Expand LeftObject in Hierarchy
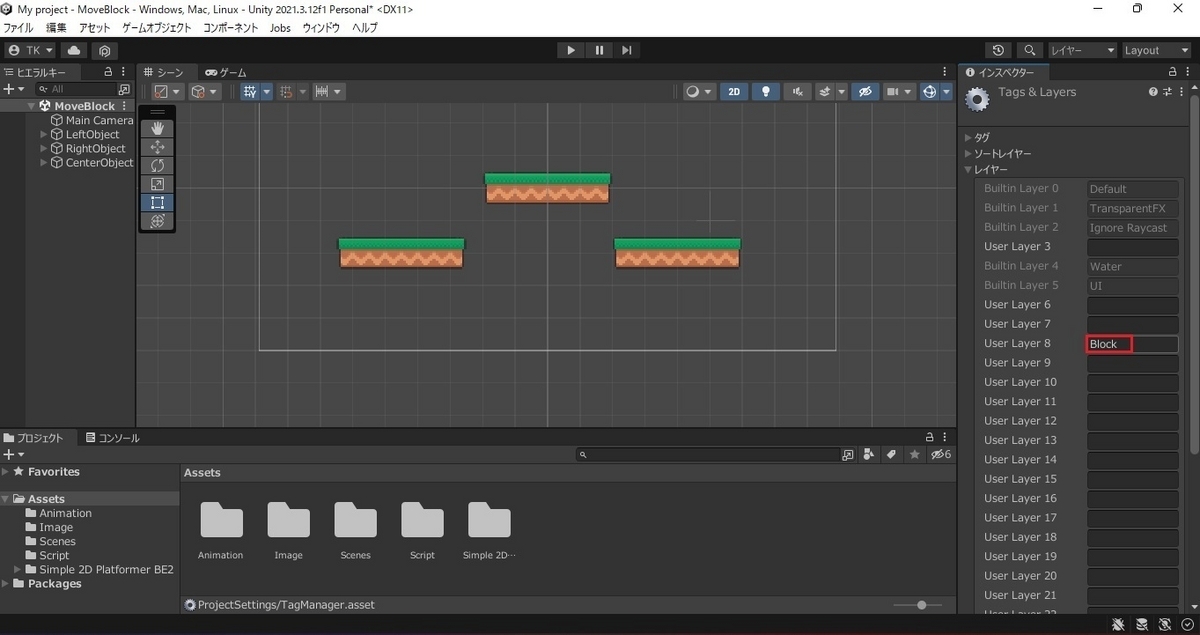Screen dimensions: 1200x635 [x=43, y=134]
